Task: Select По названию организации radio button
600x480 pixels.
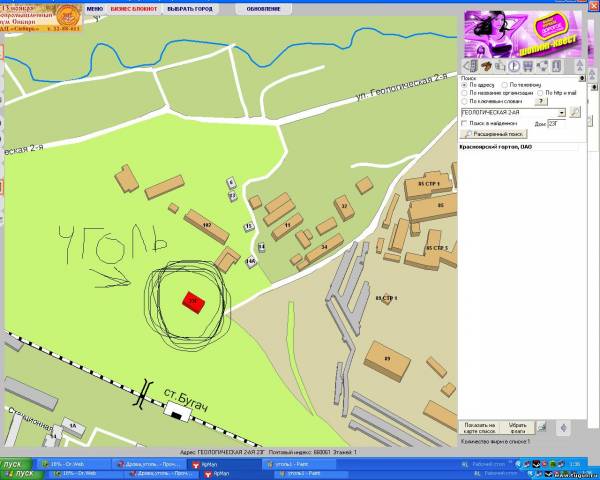Action: (x=464, y=93)
